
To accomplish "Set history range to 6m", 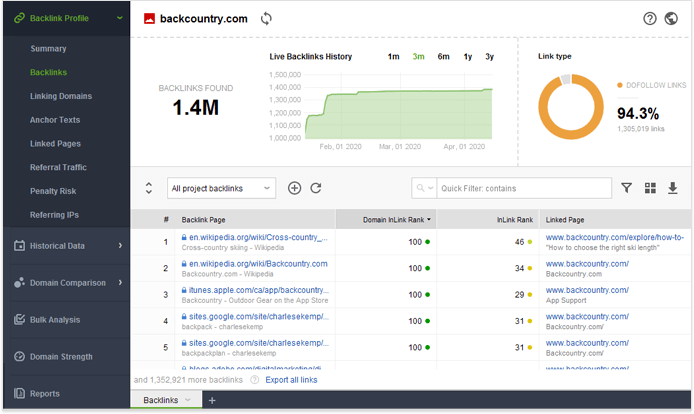I will tap(443, 57).
